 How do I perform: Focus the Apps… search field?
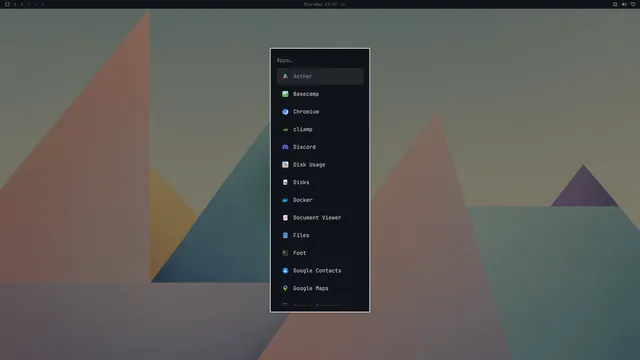(320, 60)
